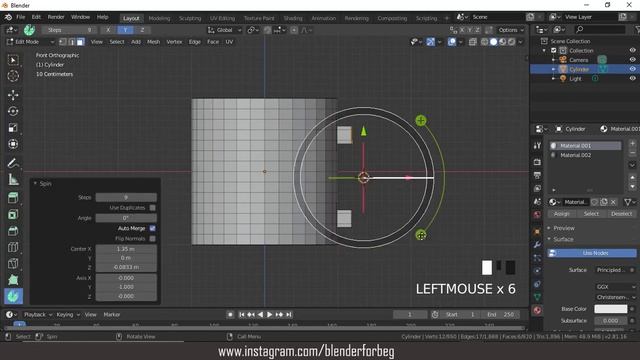Click the Base Color swatch
This screenshot has width=640, height=360.
click(x=611, y=309)
